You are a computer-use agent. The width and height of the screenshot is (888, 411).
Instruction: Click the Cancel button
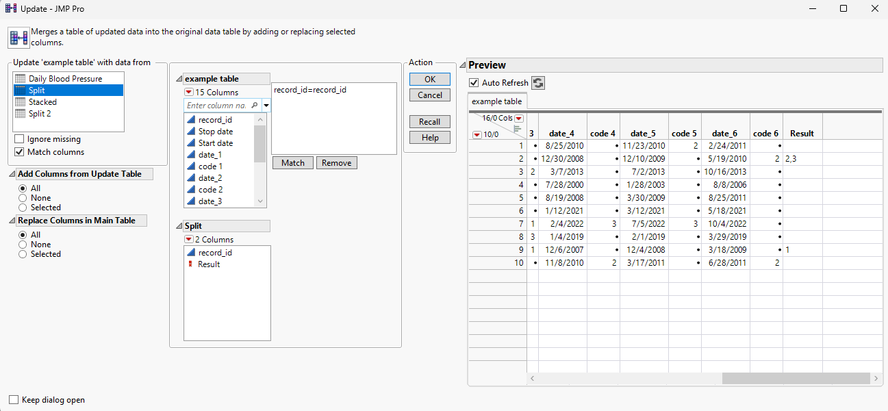click(x=430, y=95)
